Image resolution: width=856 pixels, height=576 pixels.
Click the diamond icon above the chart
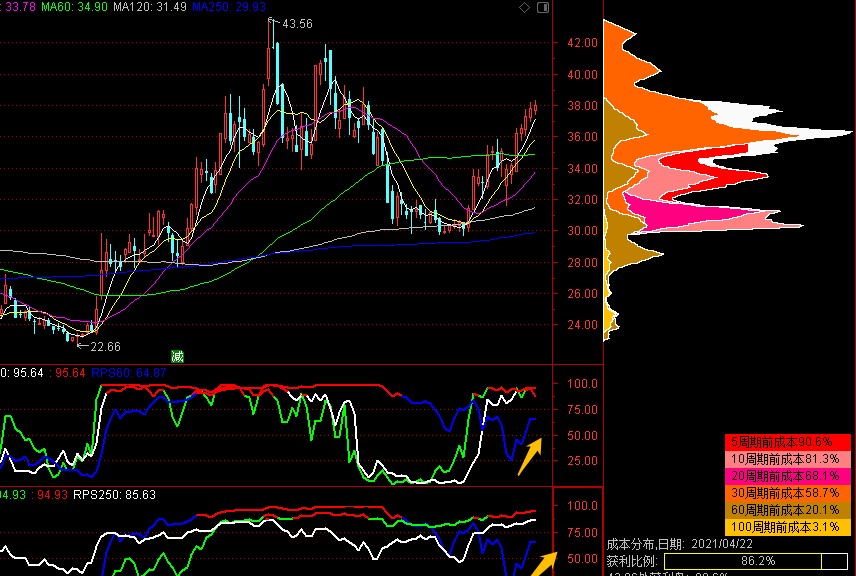pyautogui.click(x=524, y=7)
